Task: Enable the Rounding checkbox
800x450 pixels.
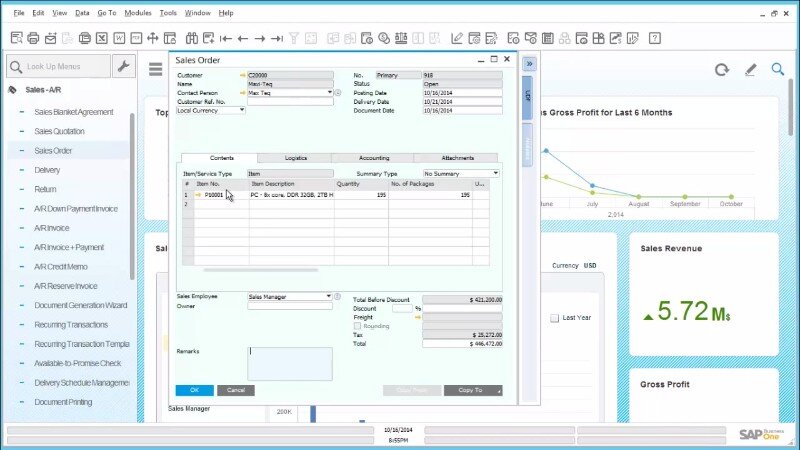Action: (358, 326)
